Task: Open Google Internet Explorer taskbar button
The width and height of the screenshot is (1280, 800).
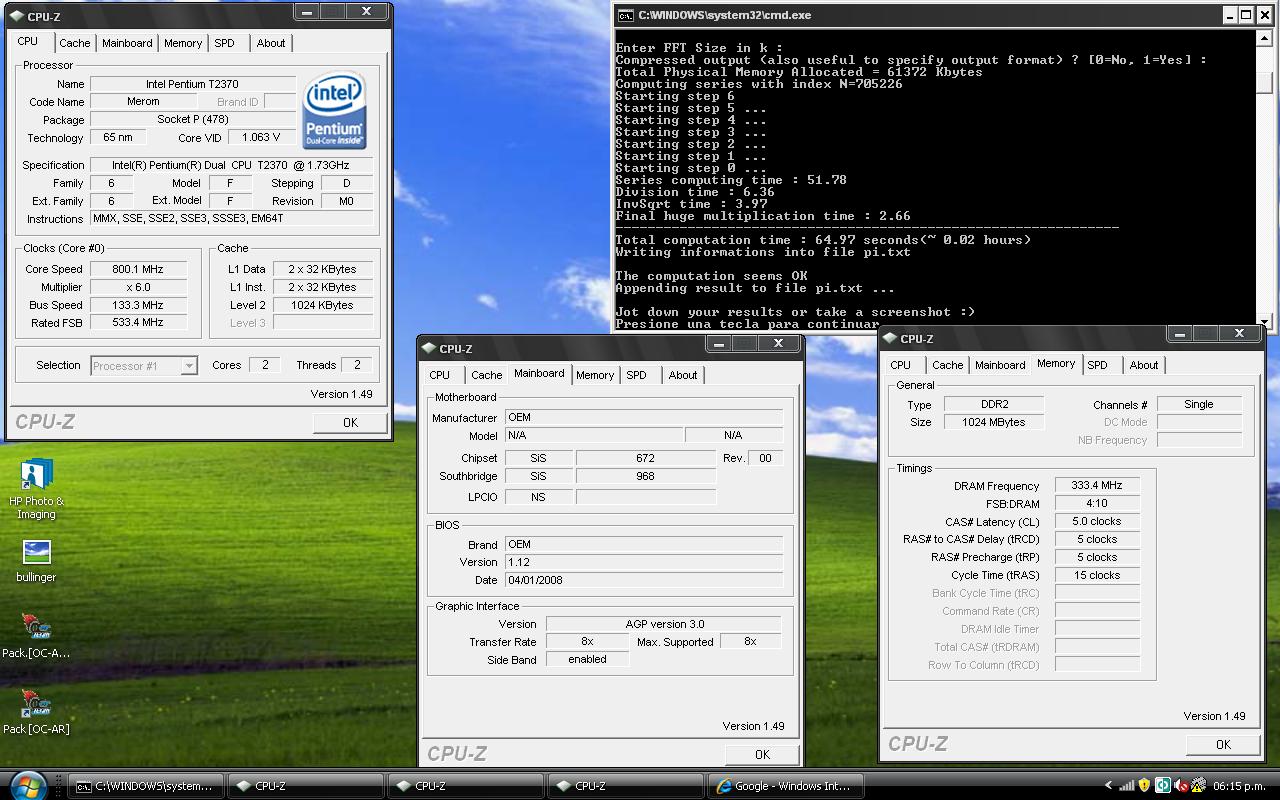Action: 786,786
